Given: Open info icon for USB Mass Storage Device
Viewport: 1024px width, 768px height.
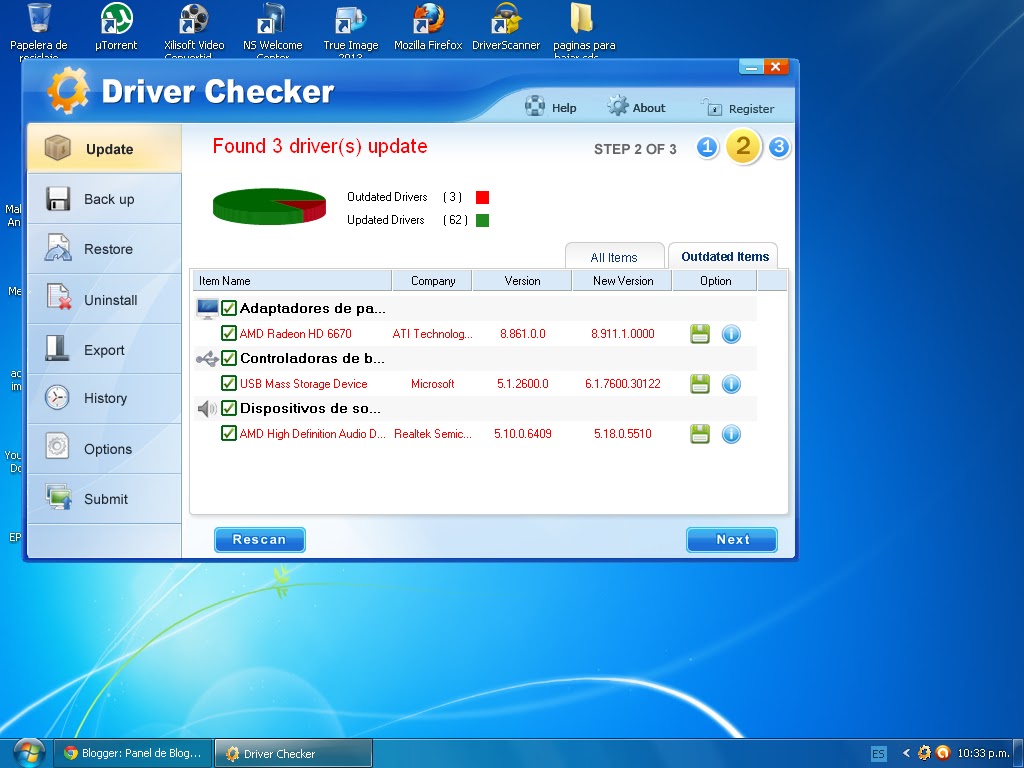Looking at the screenshot, I should (731, 384).
